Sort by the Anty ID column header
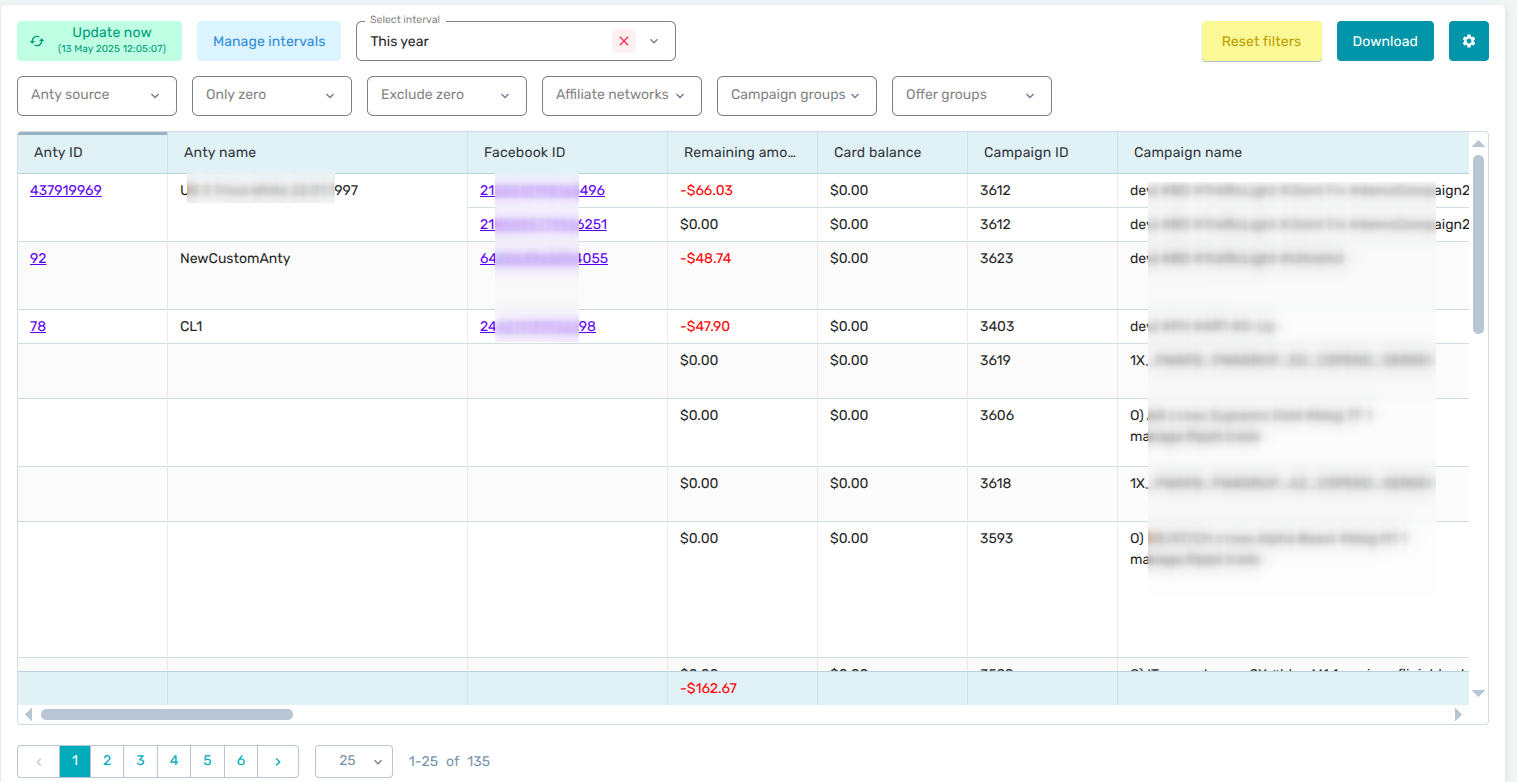This screenshot has width=1517, height=782. click(x=92, y=153)
